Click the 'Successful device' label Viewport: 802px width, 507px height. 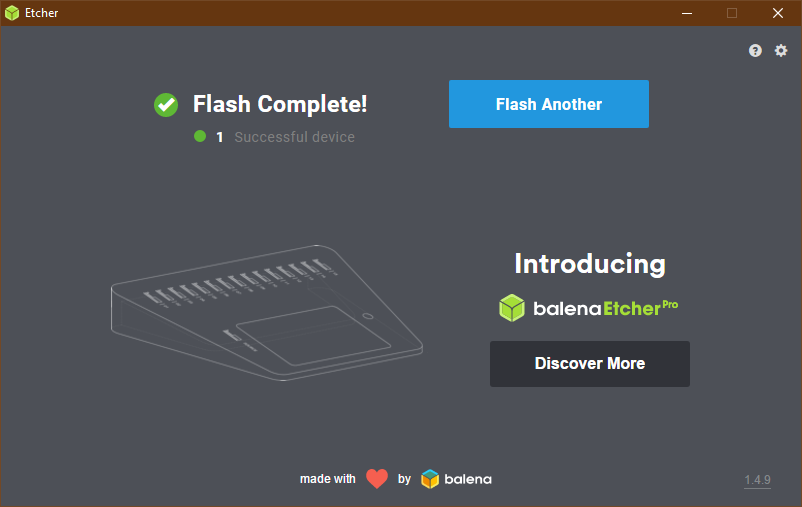295,137
